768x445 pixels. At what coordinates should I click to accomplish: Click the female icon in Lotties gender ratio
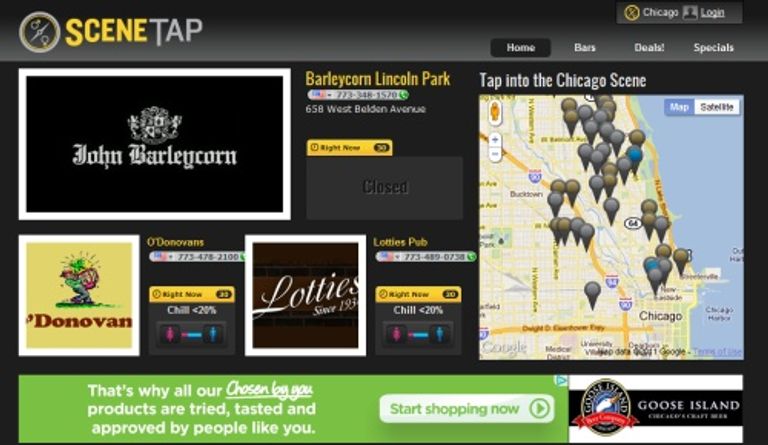[396, 334]
